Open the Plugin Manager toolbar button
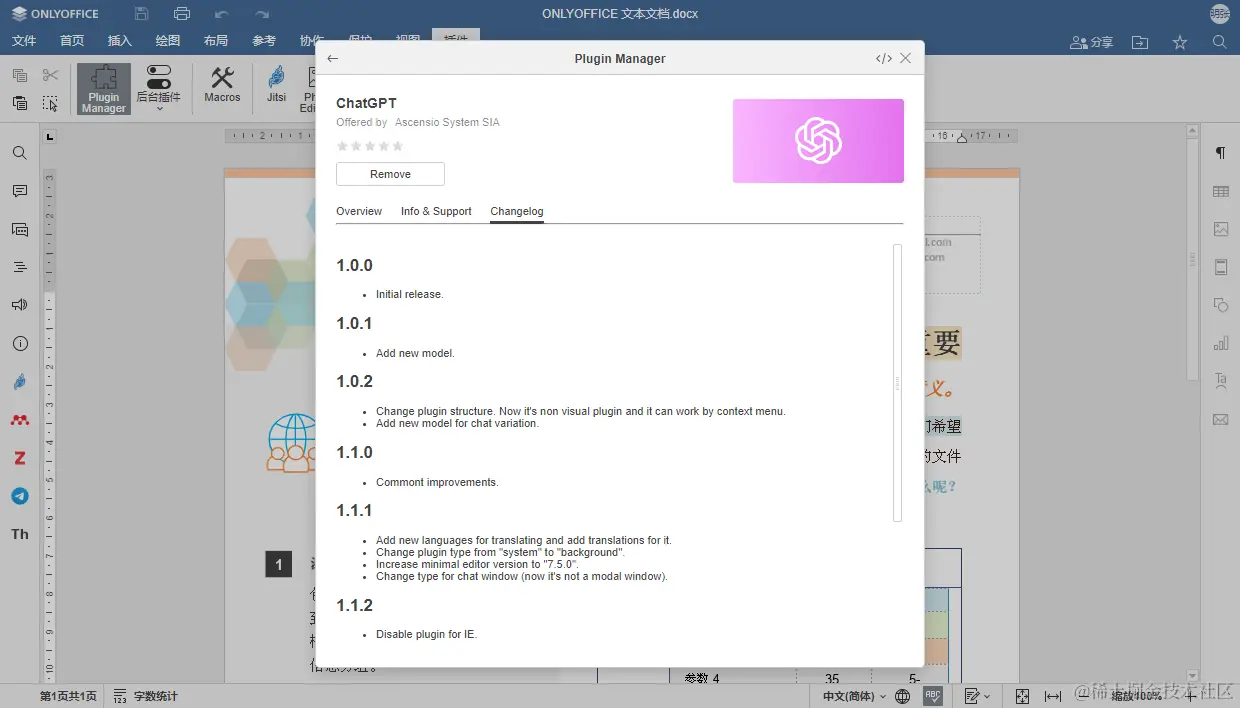Image resolution: width=1240 pixels, height=708 pixels. 104,89
